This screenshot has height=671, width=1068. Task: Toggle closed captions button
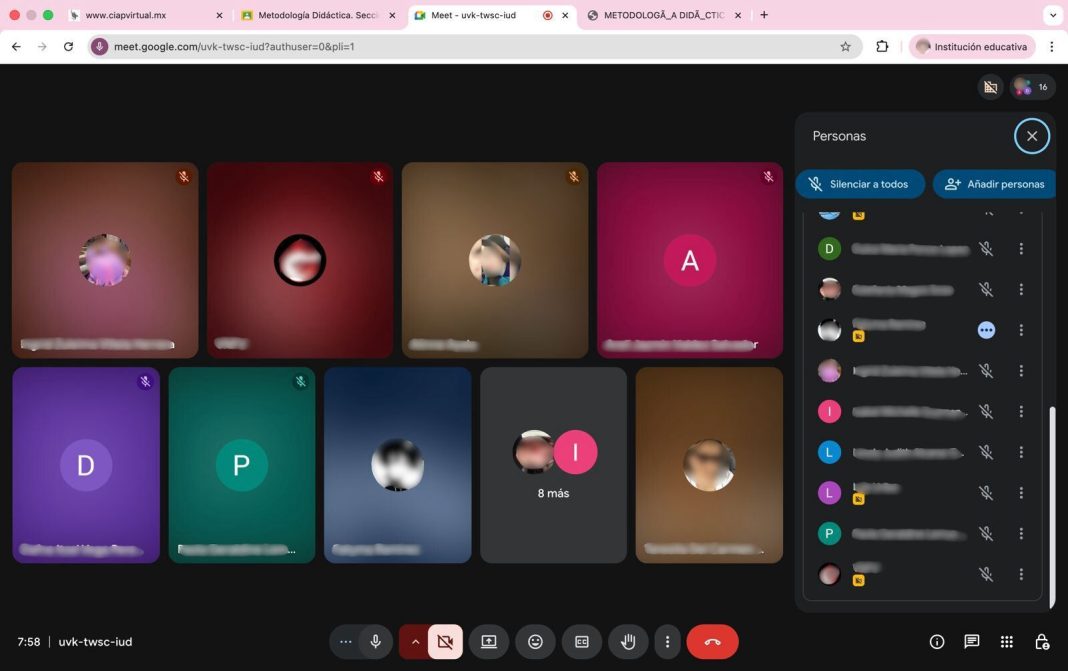pos(582,642)
